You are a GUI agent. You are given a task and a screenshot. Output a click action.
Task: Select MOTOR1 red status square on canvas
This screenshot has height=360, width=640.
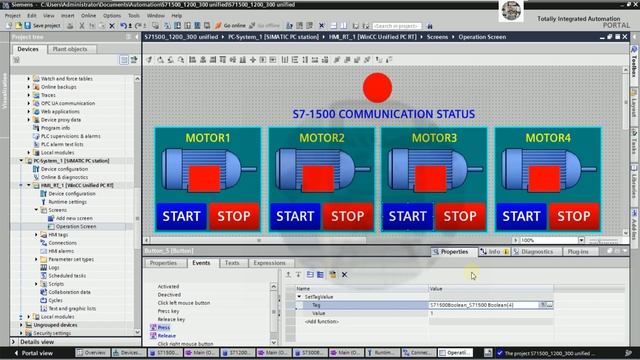click(x=204, y=179)
